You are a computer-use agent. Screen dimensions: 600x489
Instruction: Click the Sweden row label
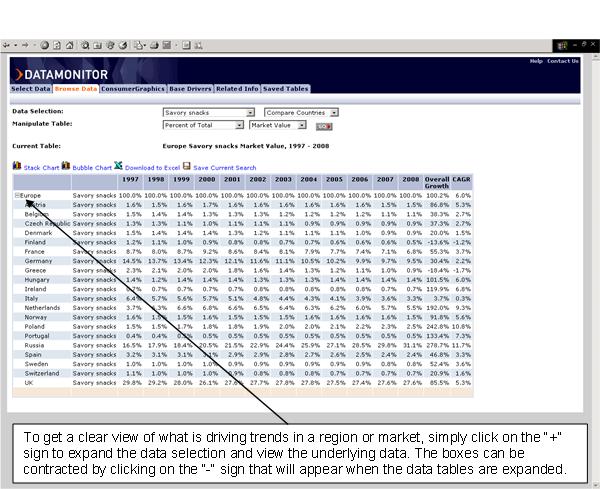click(x=36, y=364)
